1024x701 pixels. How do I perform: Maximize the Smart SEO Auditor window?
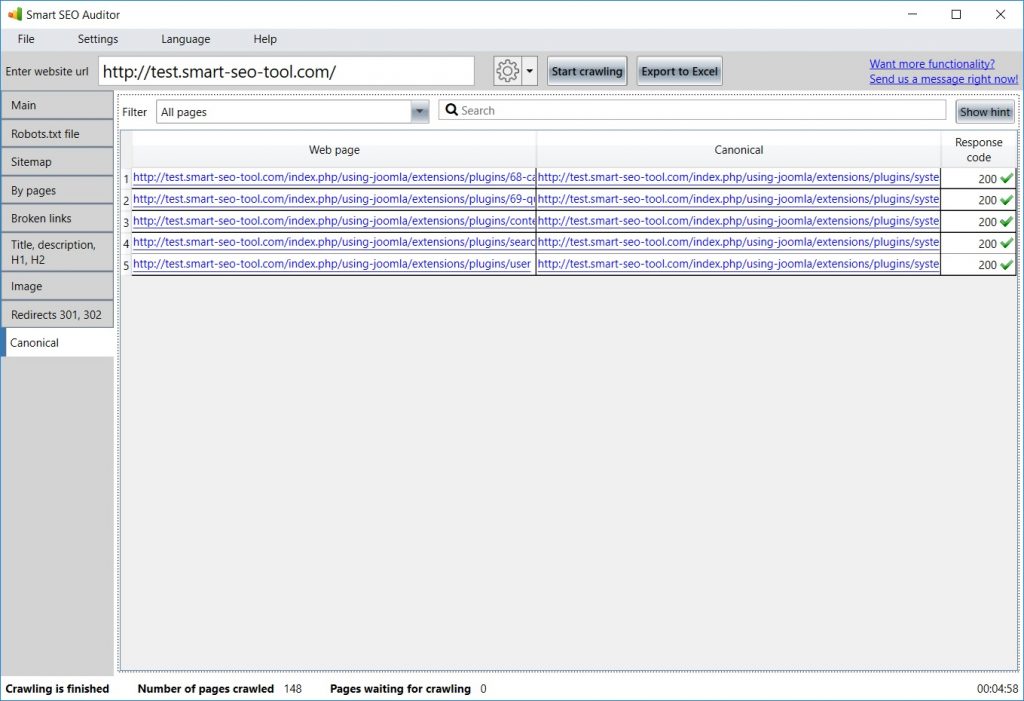coord(956,14)
